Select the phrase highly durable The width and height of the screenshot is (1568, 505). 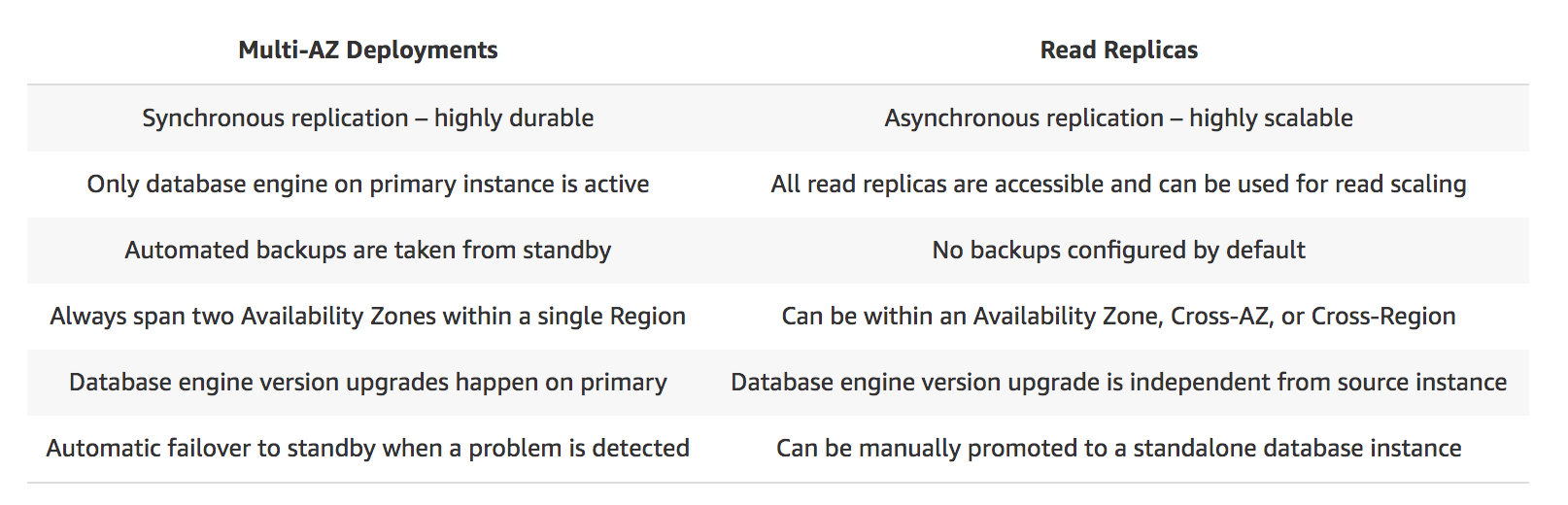click(x=514, y=118)
